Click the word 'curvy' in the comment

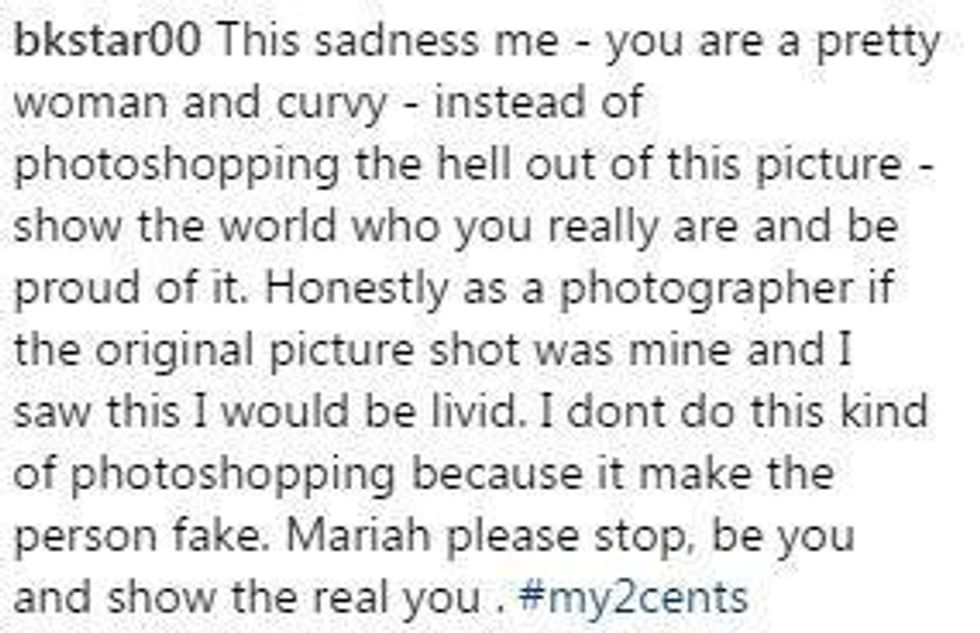coord(332,104)
